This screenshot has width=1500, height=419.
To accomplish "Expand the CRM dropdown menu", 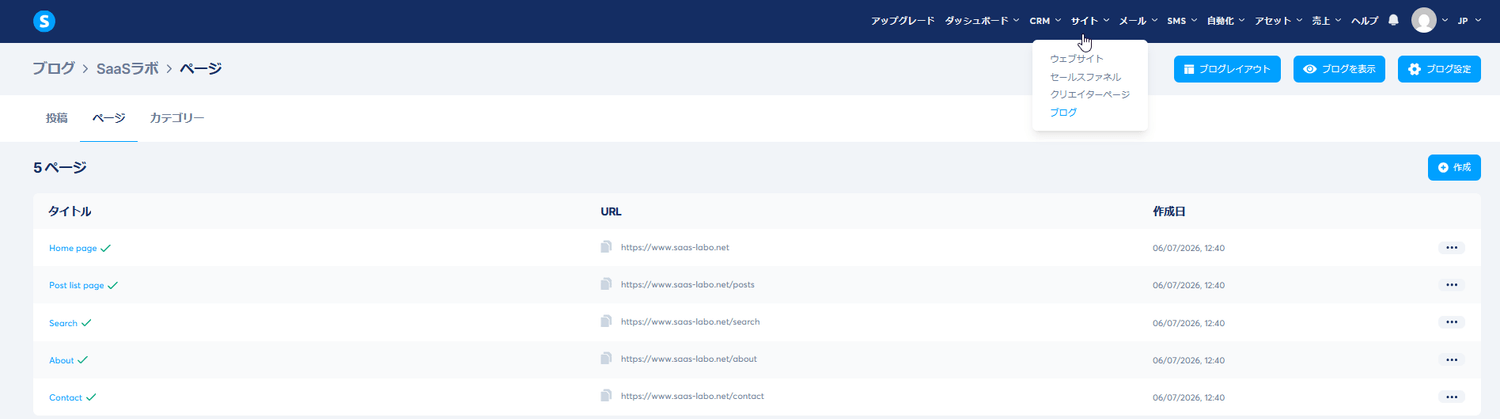I will (x=1045, y=20).
